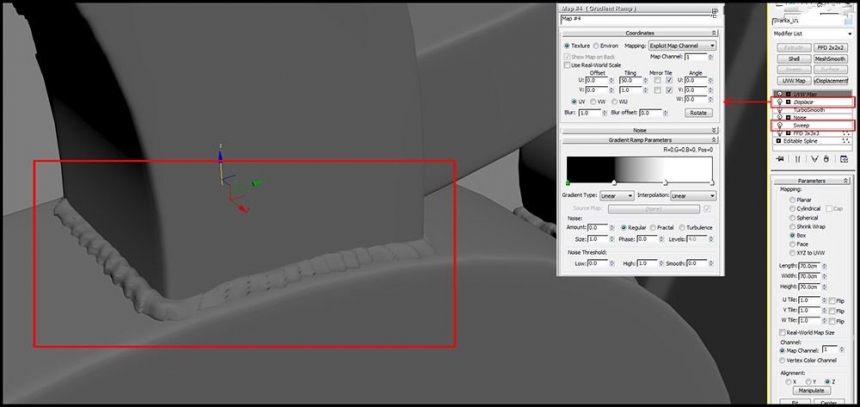Toggle the Noise modifier lightbulb
This screenshot has height=407, width=860.
(x=779, y=117)
